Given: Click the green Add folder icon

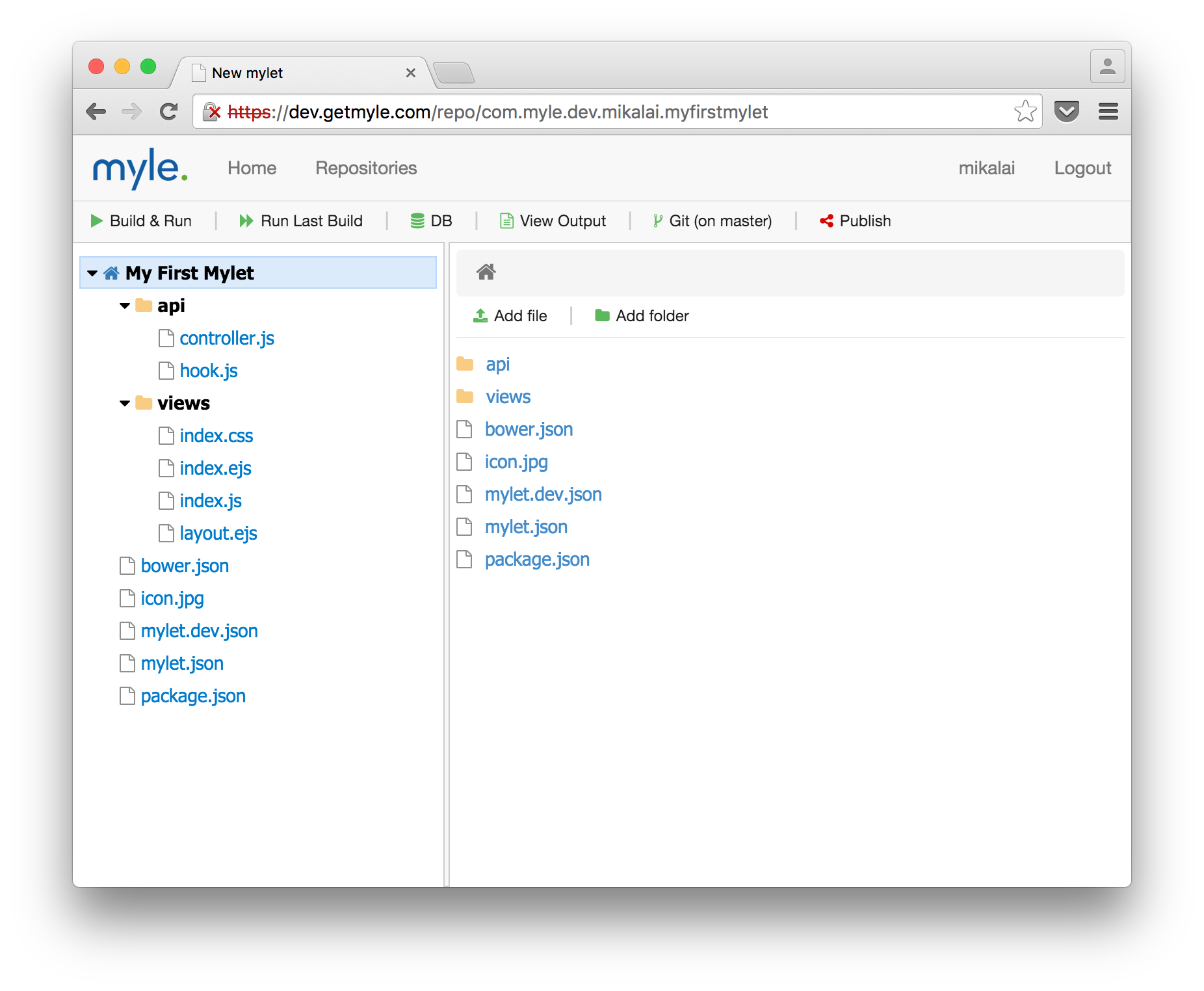Looking at the screenshot, I should click(x=602, y=315).
